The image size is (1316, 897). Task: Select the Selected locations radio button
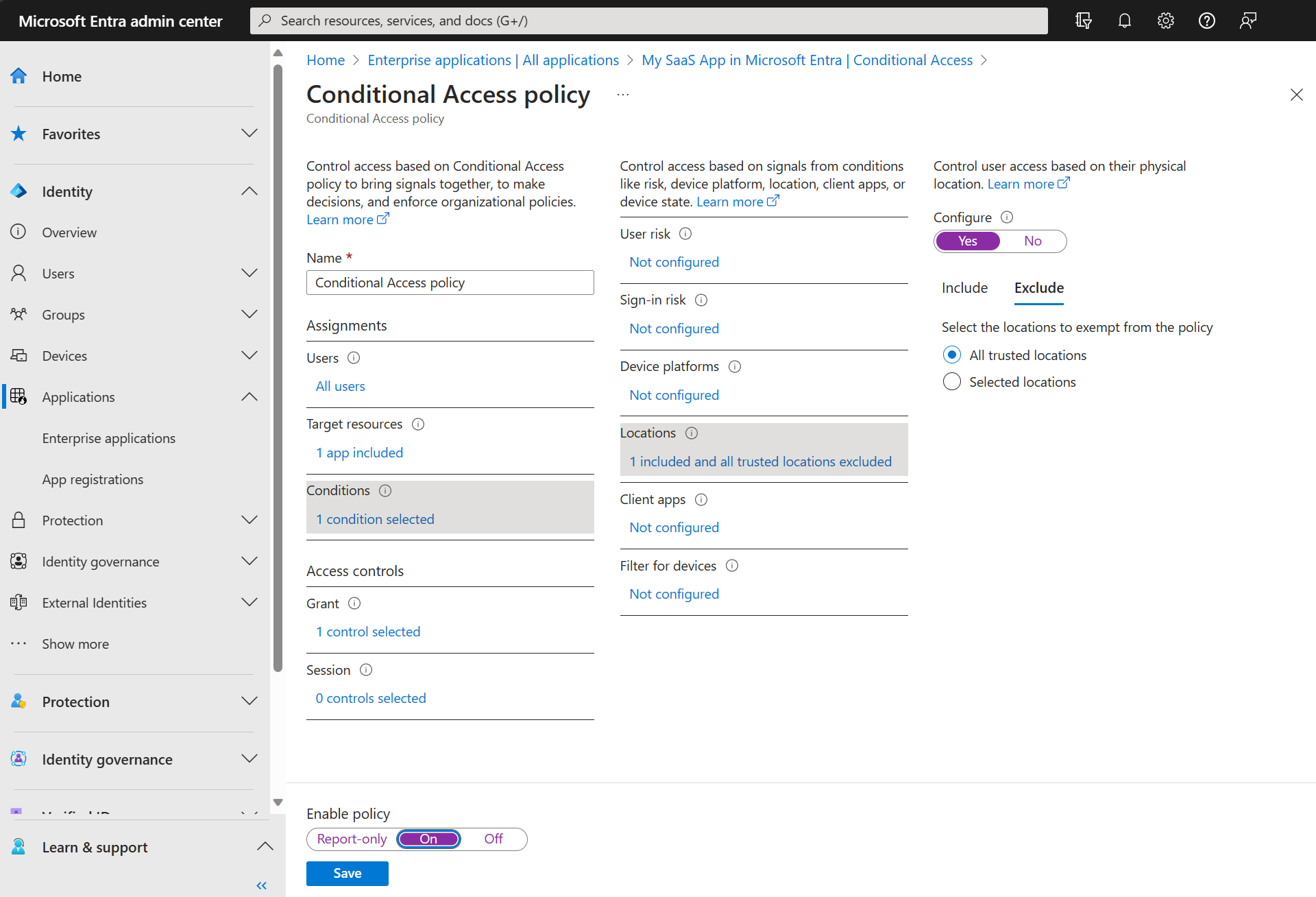click(951, 381)
